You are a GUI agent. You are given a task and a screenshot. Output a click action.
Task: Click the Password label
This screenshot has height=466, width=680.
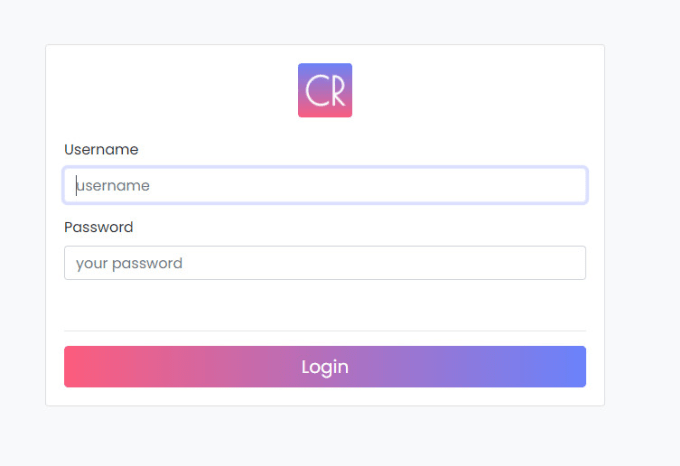tap(98, 227)
